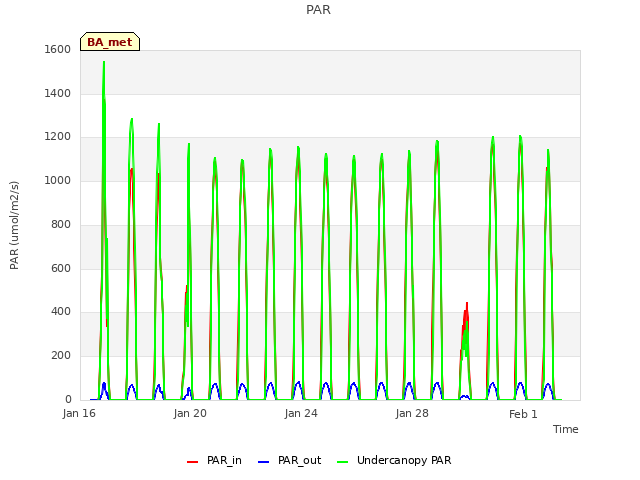Click the Jan 16 x-axis tick label

click(x=79, y=413)
